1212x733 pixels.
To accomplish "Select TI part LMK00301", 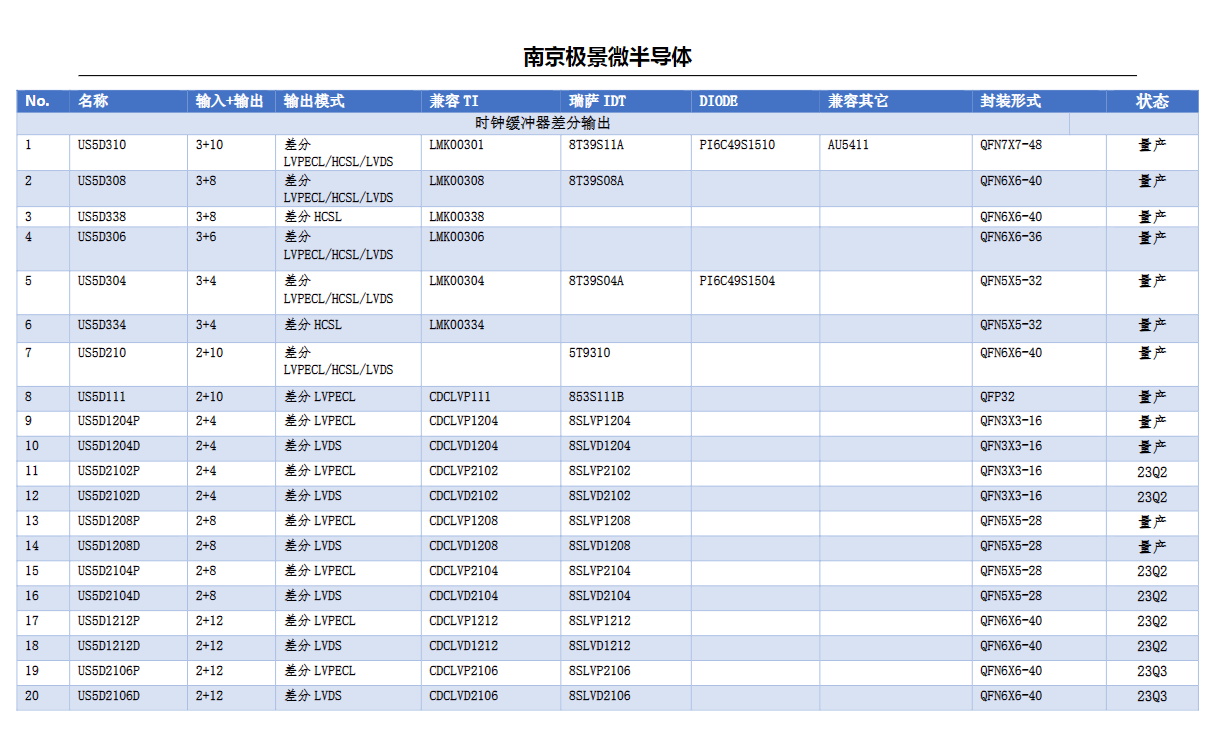I will (x=457, y=145).
